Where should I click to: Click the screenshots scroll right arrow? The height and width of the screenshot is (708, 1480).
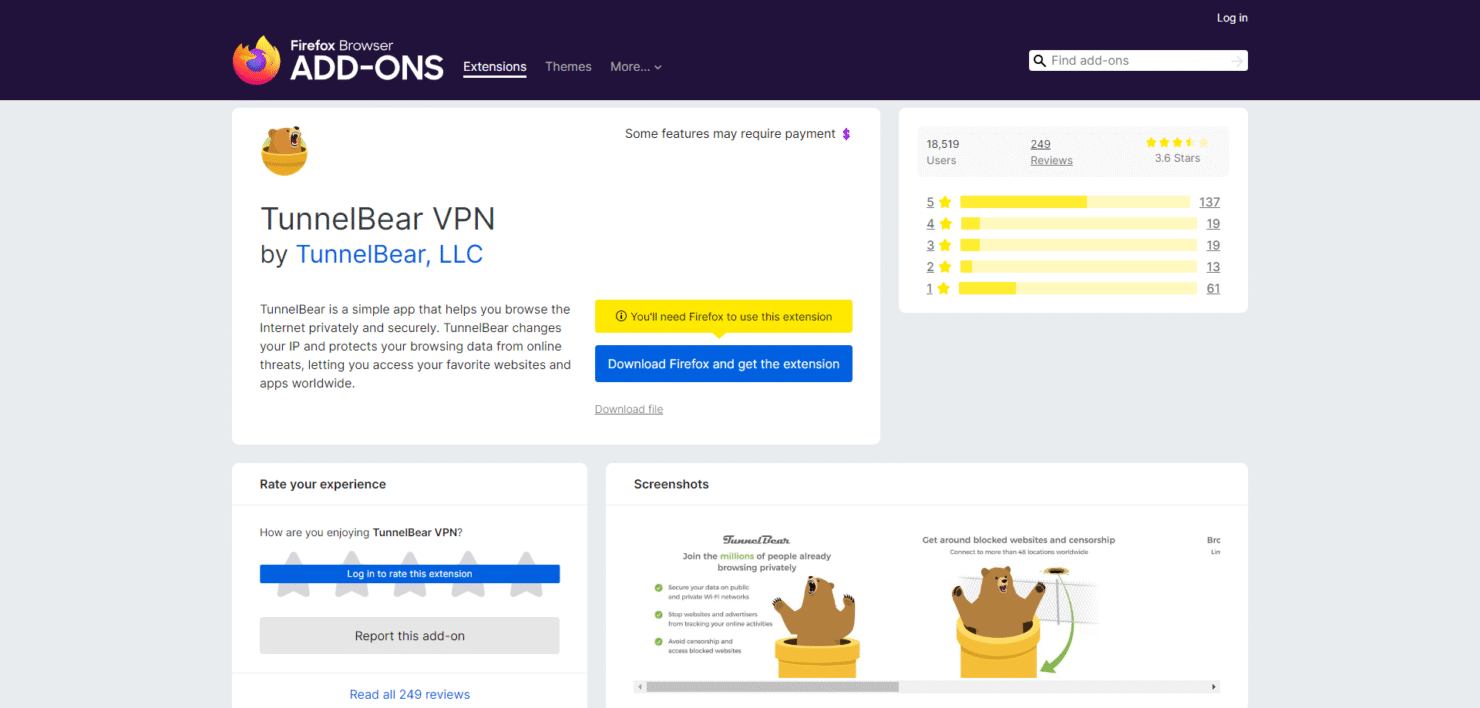click(x=1214, y=687)
